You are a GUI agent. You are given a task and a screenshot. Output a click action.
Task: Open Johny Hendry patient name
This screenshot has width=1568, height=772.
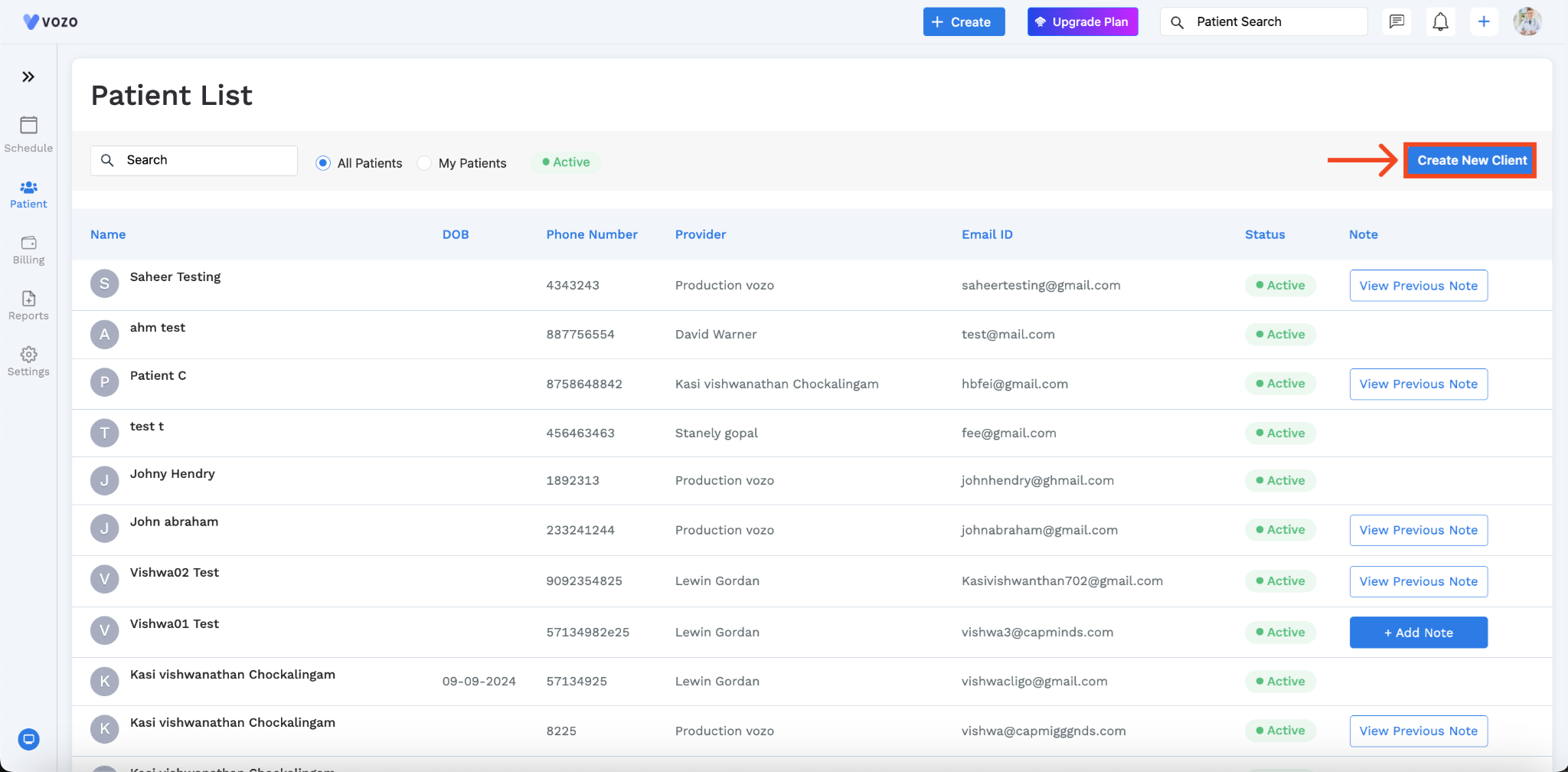(x=172, y=473)
